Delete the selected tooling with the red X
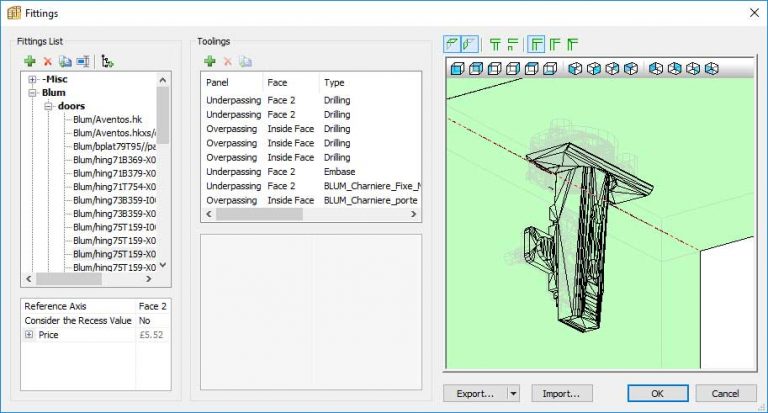Screen dimensions: 768x413 point(228,62)
